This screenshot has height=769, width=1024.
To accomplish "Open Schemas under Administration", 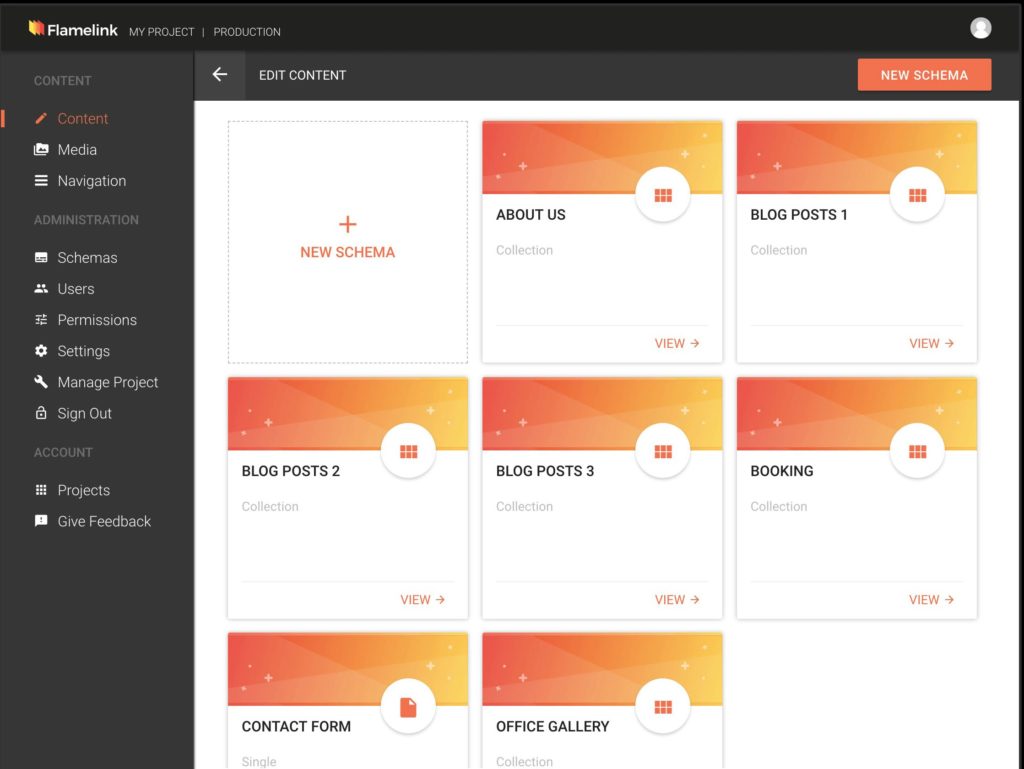I will (x=88, y=257).
